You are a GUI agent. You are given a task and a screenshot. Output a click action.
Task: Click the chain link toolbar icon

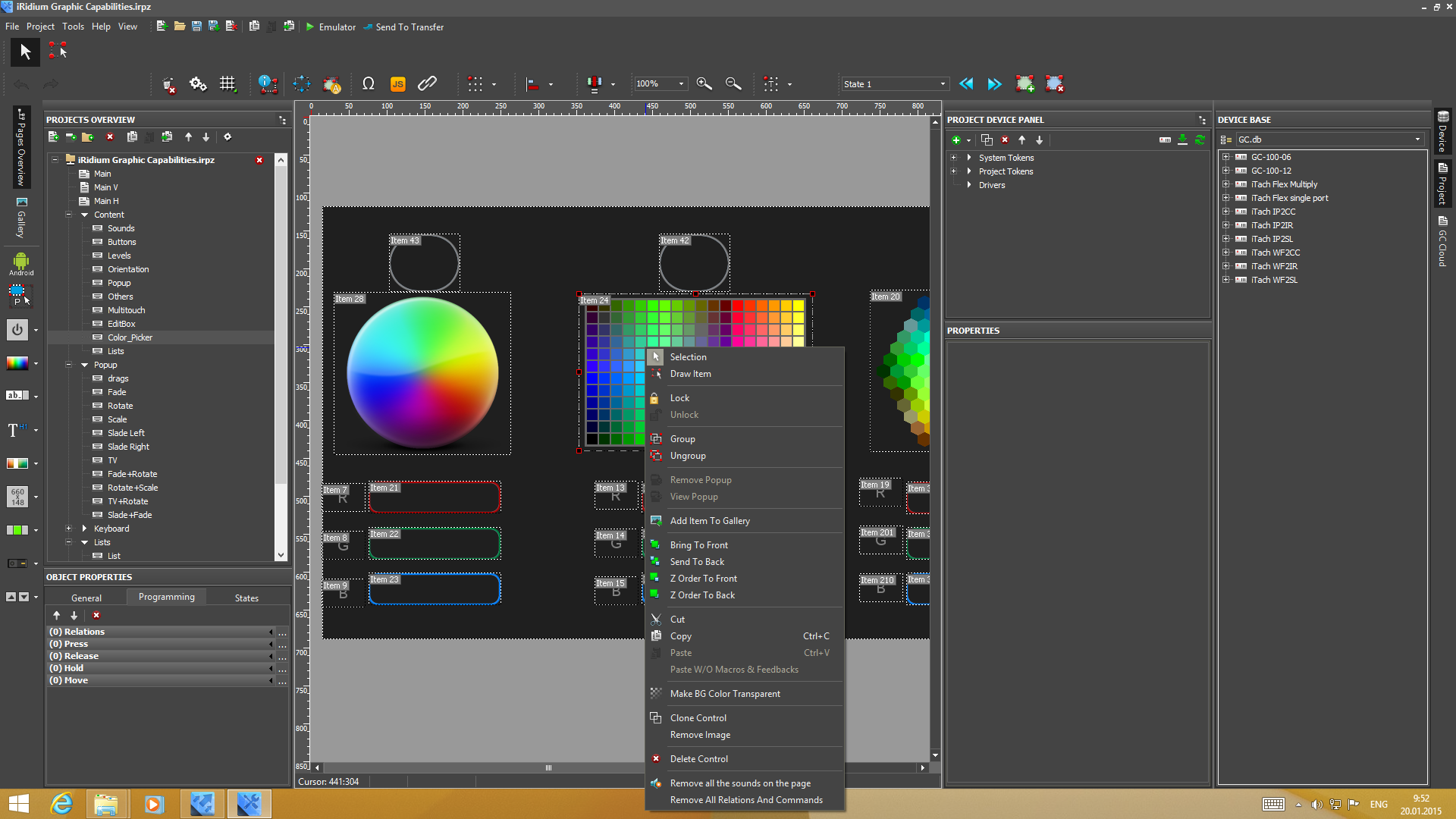click(x=427, y=84)
